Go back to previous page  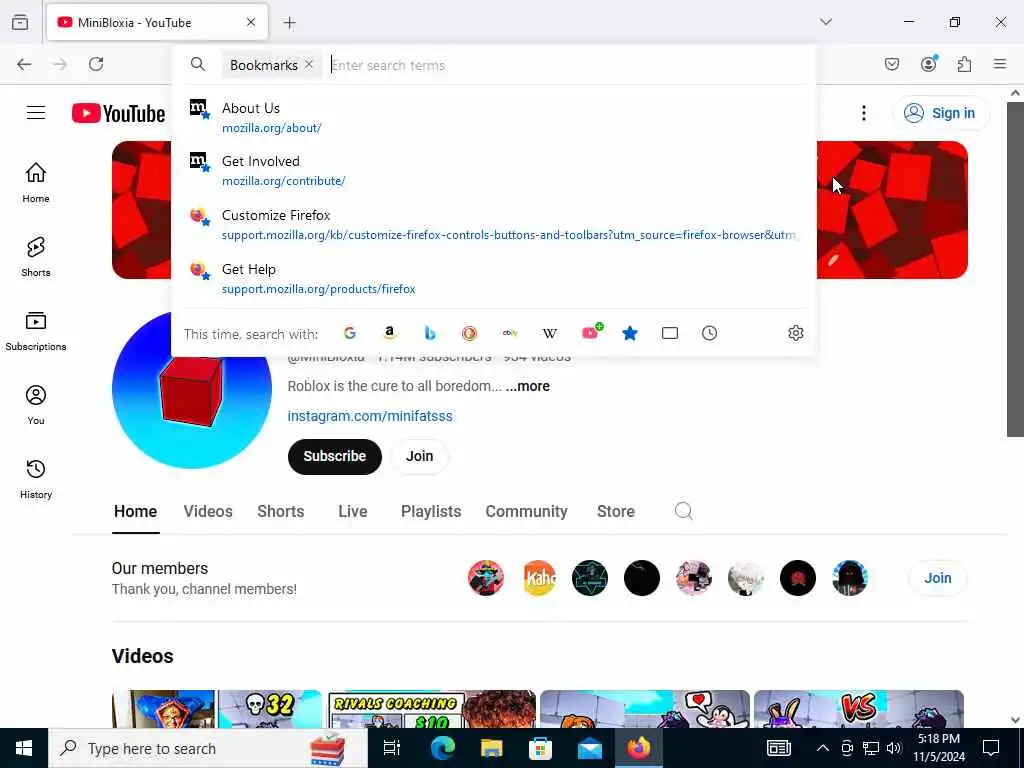click(24, 64)
